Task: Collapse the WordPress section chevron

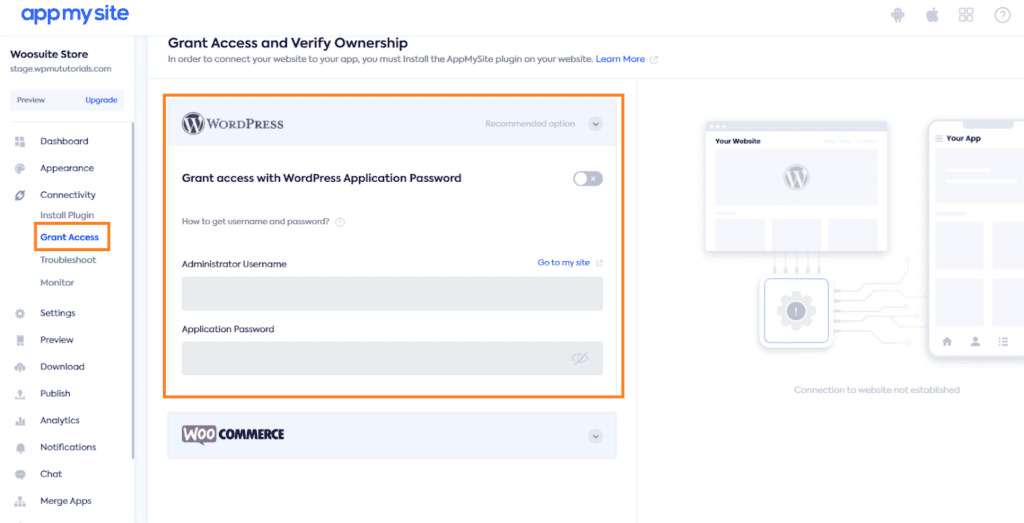Action: 595,123
